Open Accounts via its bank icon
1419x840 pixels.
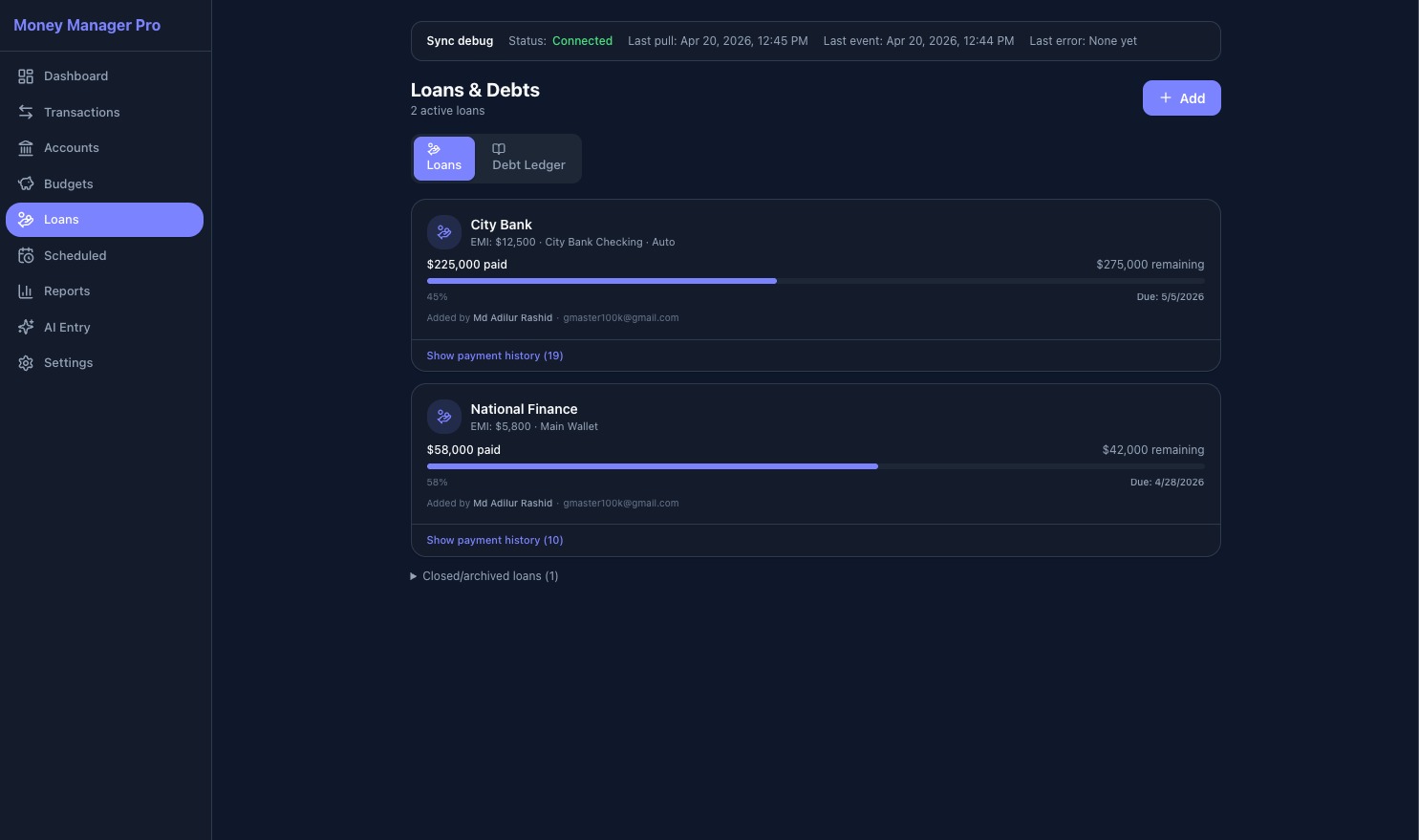[x=26, y=148]
